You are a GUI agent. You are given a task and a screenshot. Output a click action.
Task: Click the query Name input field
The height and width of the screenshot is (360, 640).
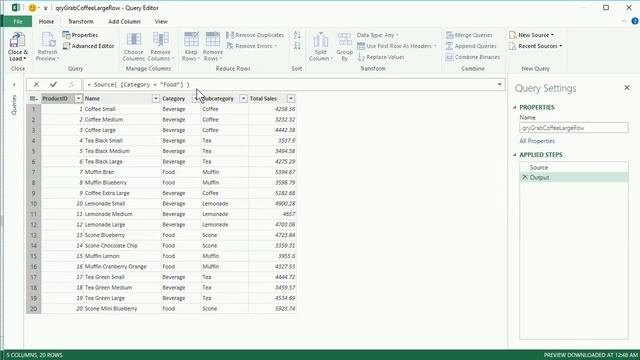tap(573, 128)
